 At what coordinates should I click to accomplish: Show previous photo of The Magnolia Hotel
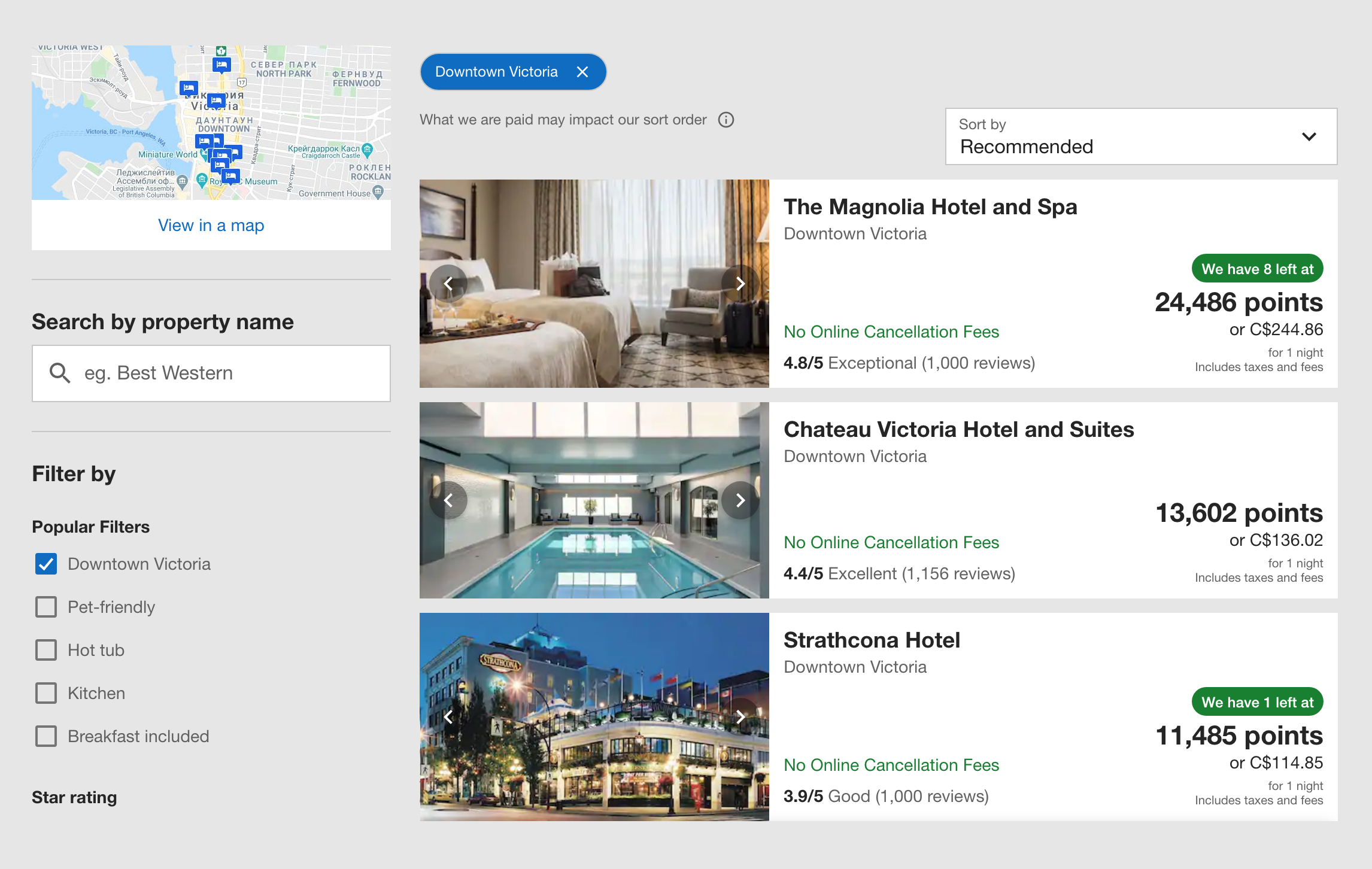click(x=448, y=284)
